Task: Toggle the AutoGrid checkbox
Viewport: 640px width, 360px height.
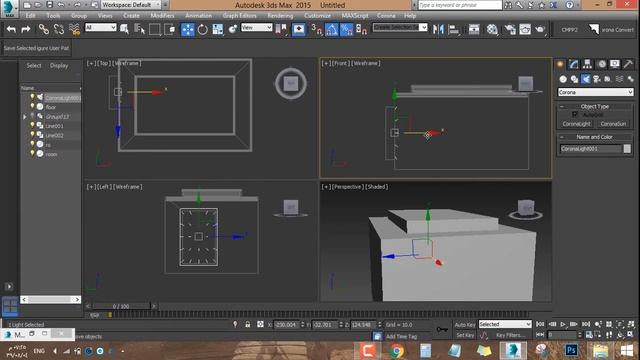Action: click(575, 115)
